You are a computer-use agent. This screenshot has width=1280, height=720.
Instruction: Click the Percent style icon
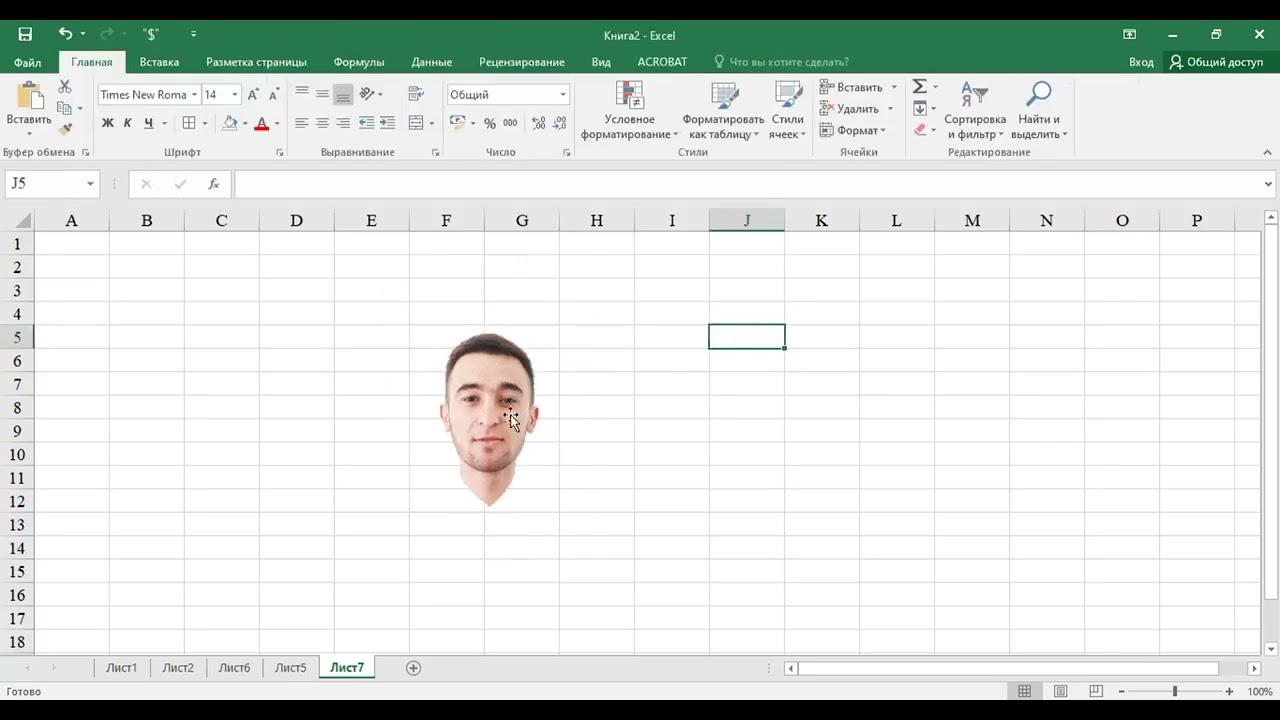click(490, 123)
